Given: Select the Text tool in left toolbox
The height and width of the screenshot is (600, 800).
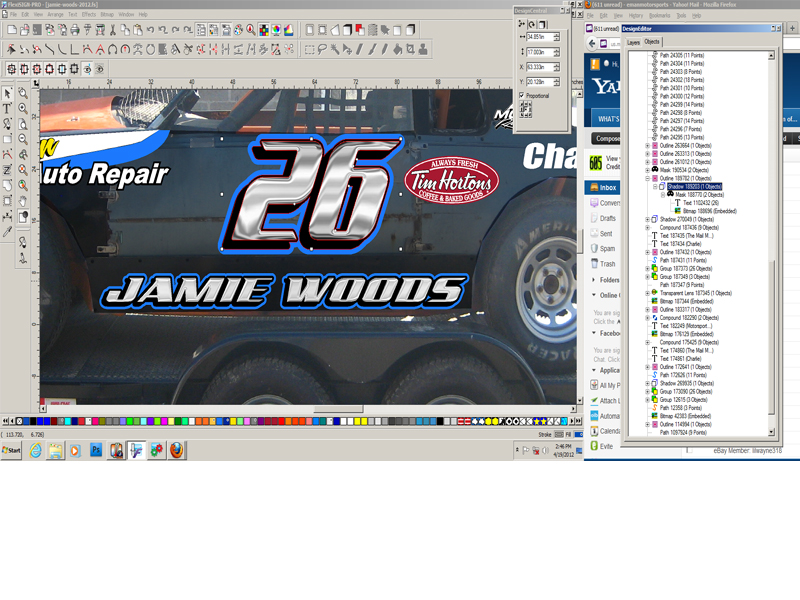Looking at the screenshot, I should 8,108.
